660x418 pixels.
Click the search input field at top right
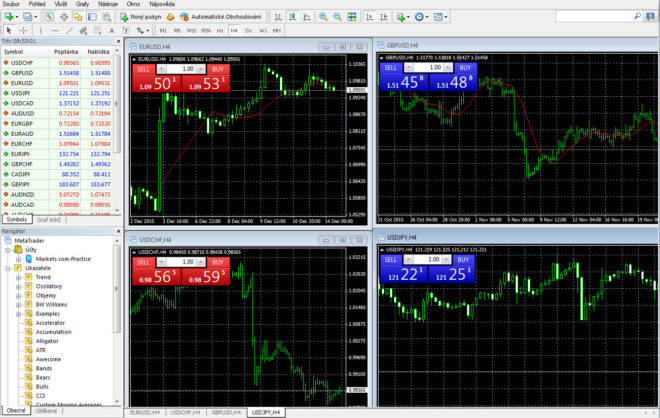594,16
